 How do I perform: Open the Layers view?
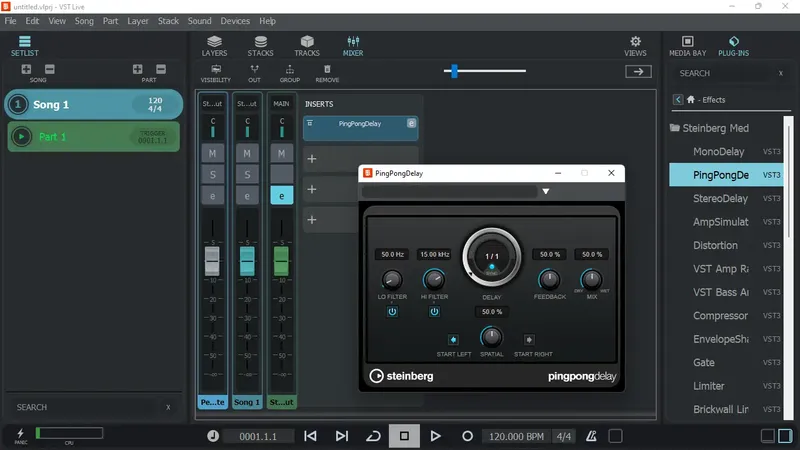point(214,46)
